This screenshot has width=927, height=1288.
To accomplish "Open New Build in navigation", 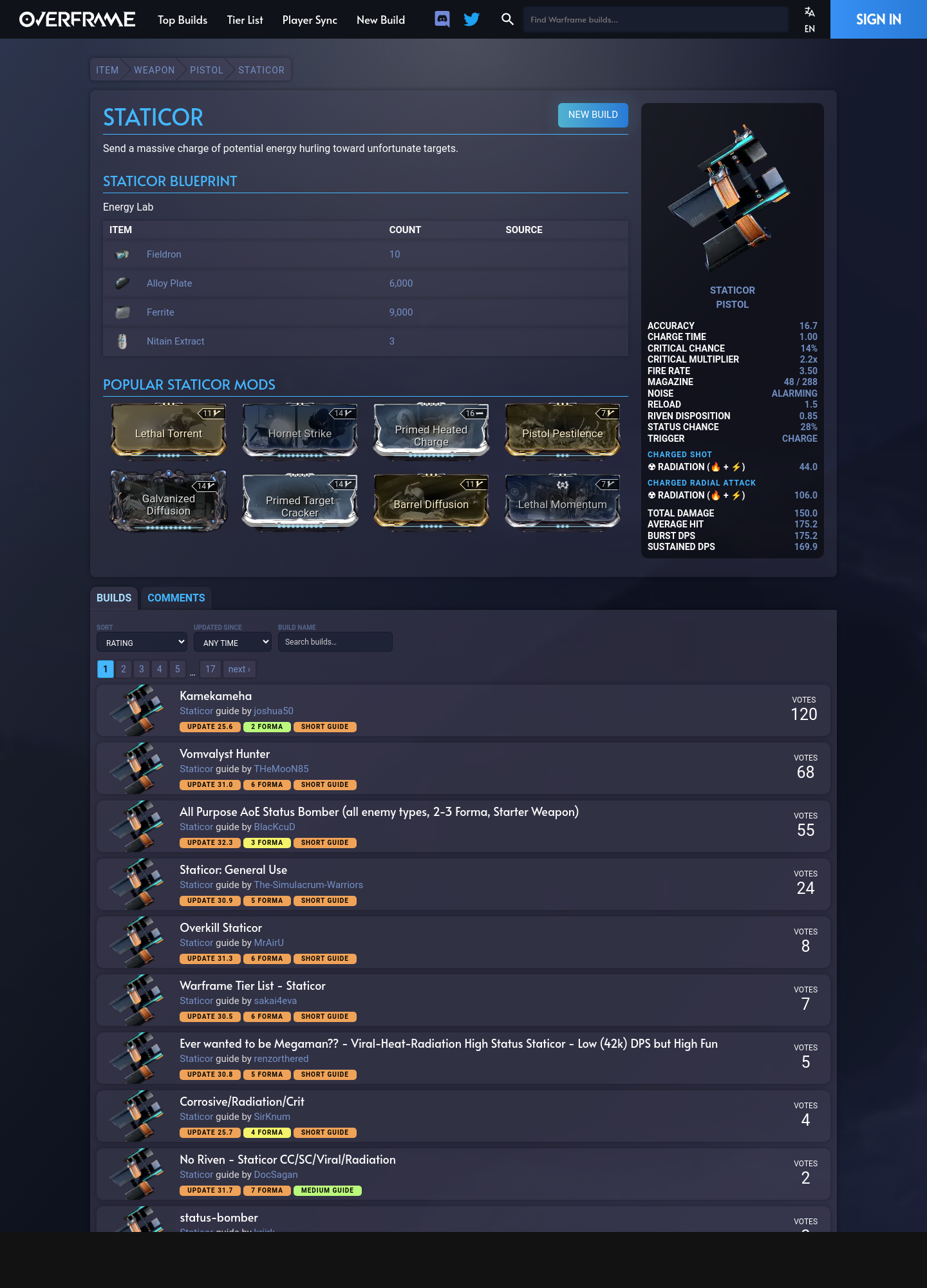I will (380, 20).
